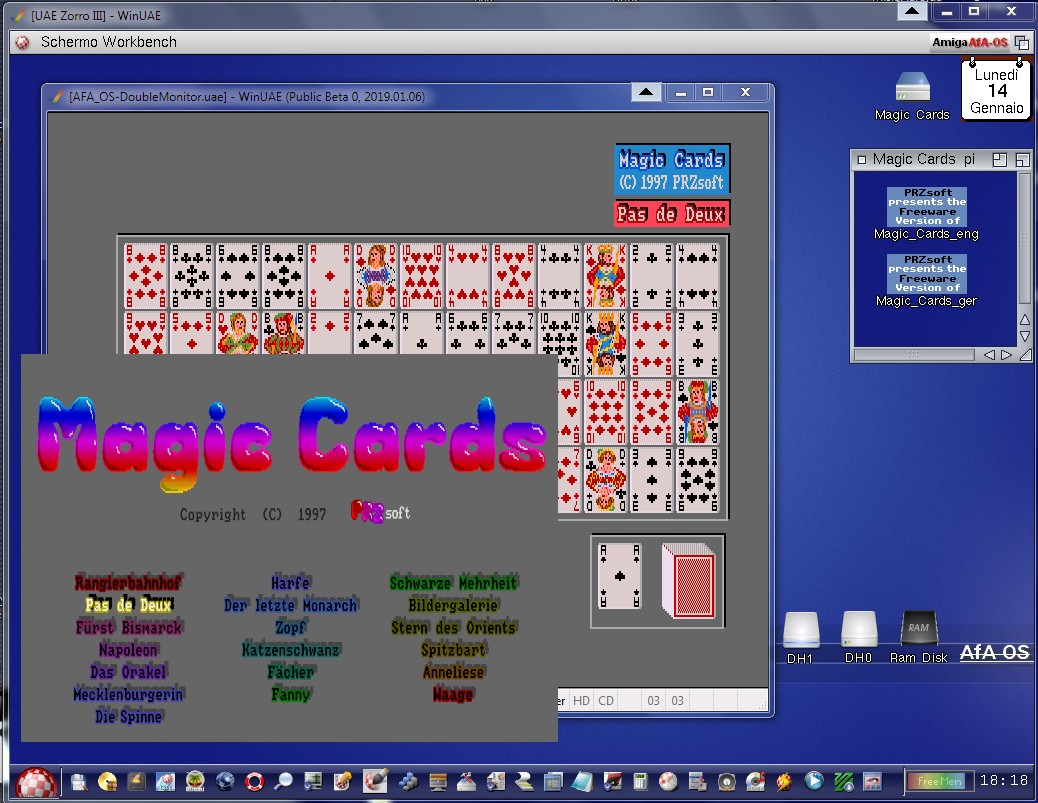1038x803 pixels.
Task: Click the face-down card deck
Action: tap(689, 576)
